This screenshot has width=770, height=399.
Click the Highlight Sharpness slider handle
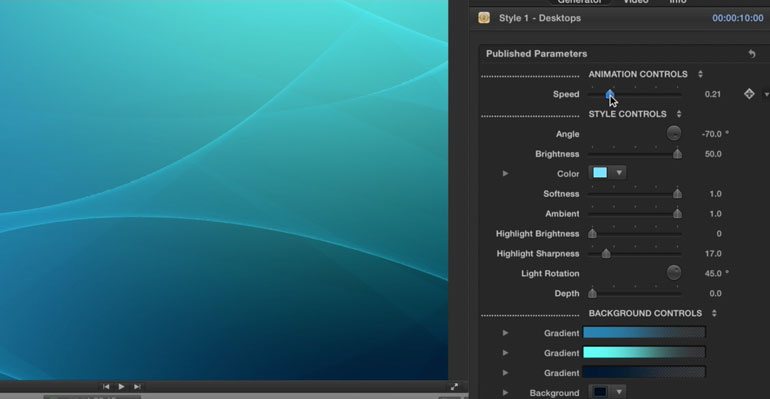tap(606, 253)
